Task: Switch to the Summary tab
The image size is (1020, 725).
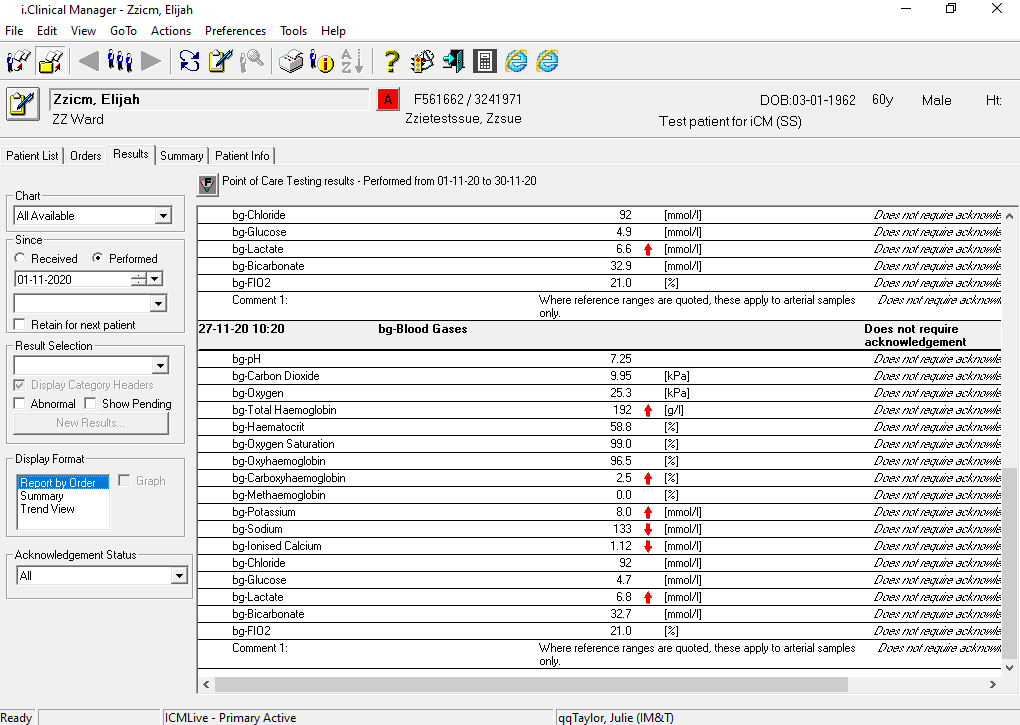Action: pyautogui.click(x=181, y=156)
